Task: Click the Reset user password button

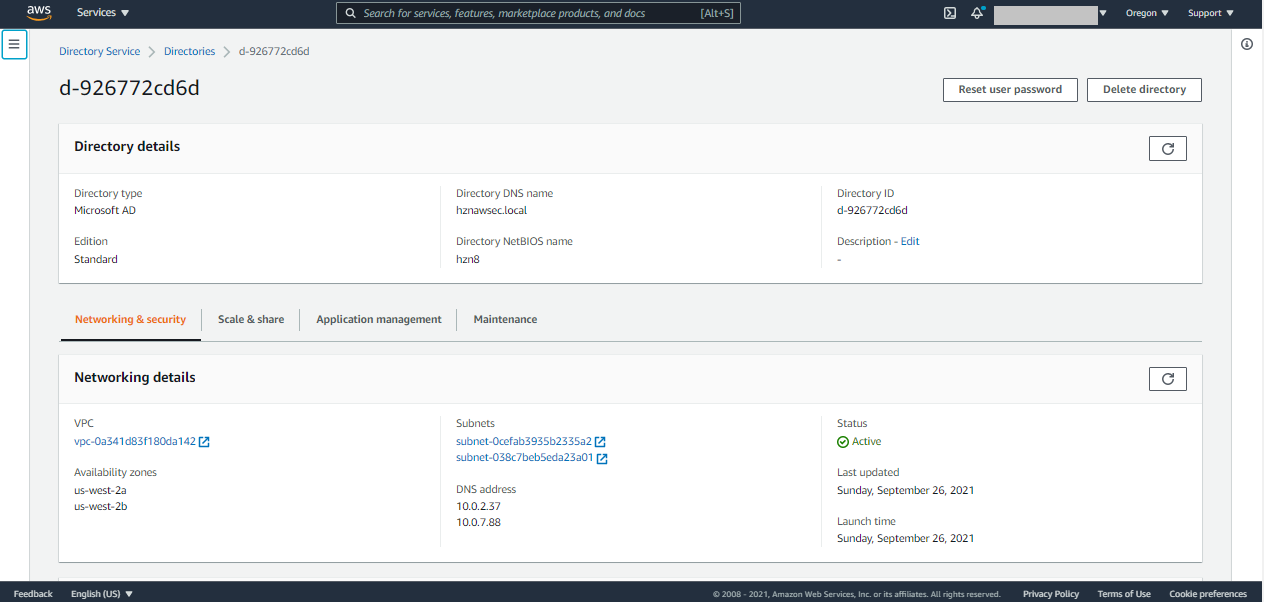Action: (1010, 89)
